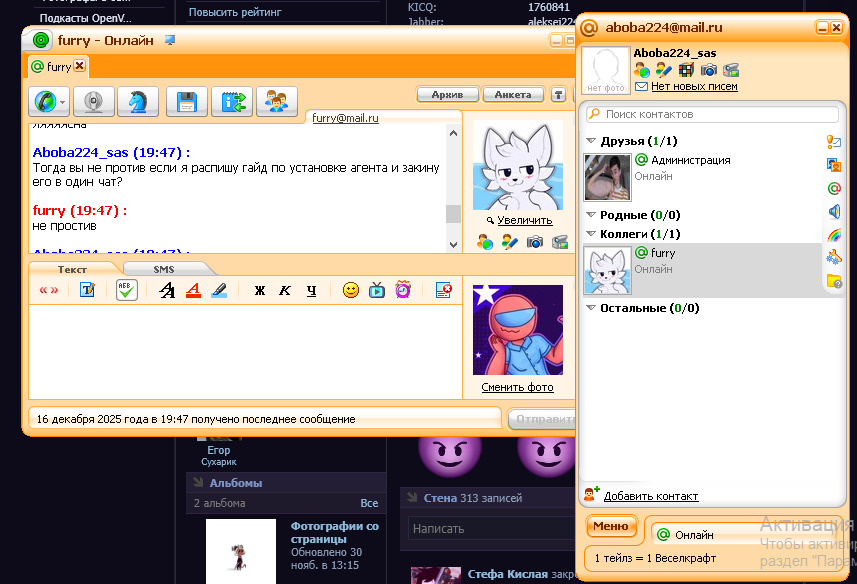
Task: Switch to the SMS tab
Action: 164,269
